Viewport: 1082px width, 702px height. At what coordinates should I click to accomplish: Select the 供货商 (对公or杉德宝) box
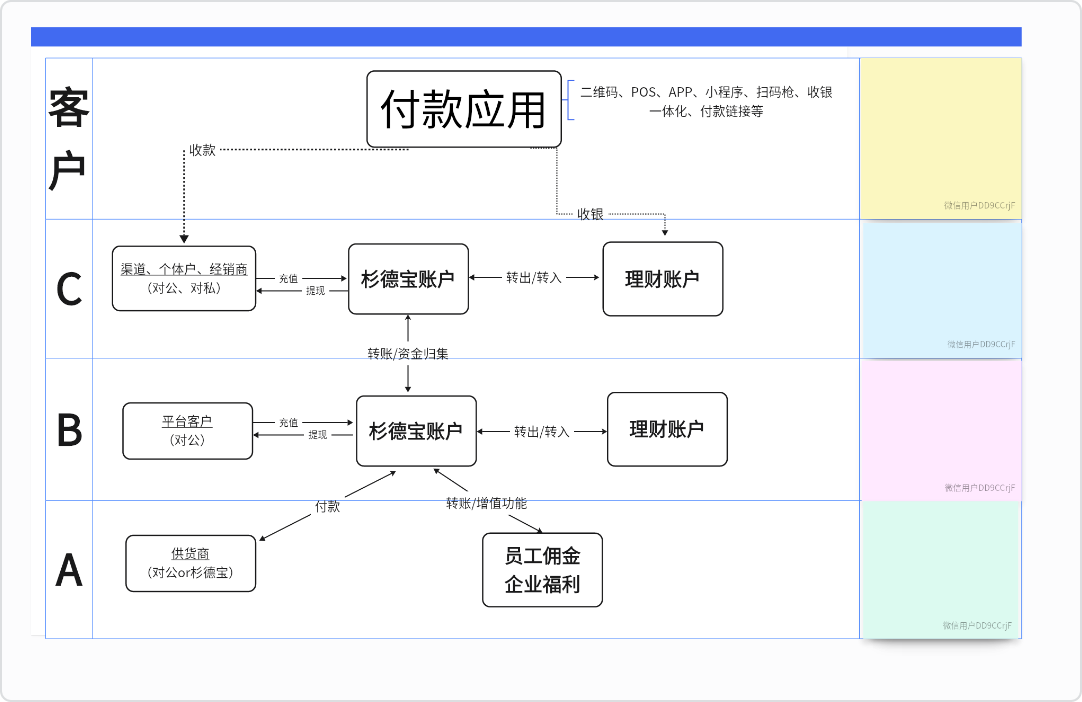(x=190, y=563)
